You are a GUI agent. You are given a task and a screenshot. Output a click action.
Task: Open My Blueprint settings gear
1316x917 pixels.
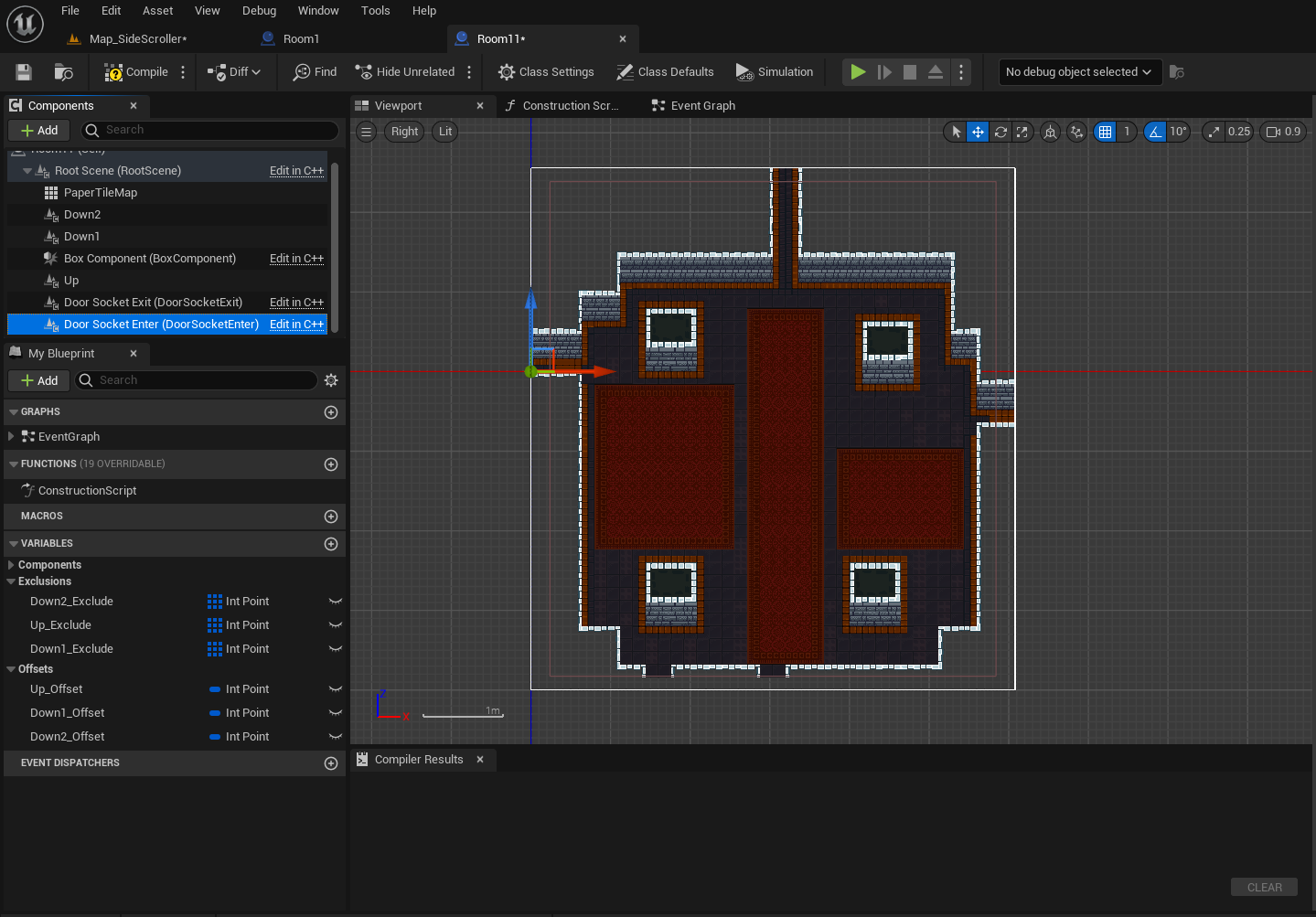click(331, 380)
